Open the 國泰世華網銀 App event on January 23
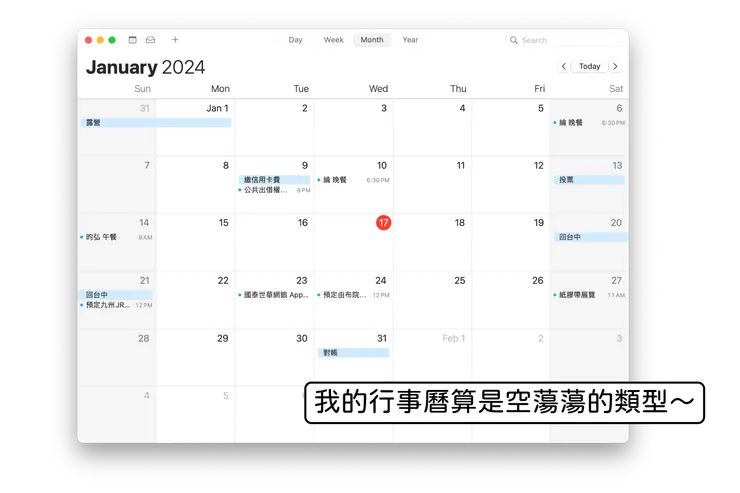 click(274, 295)
